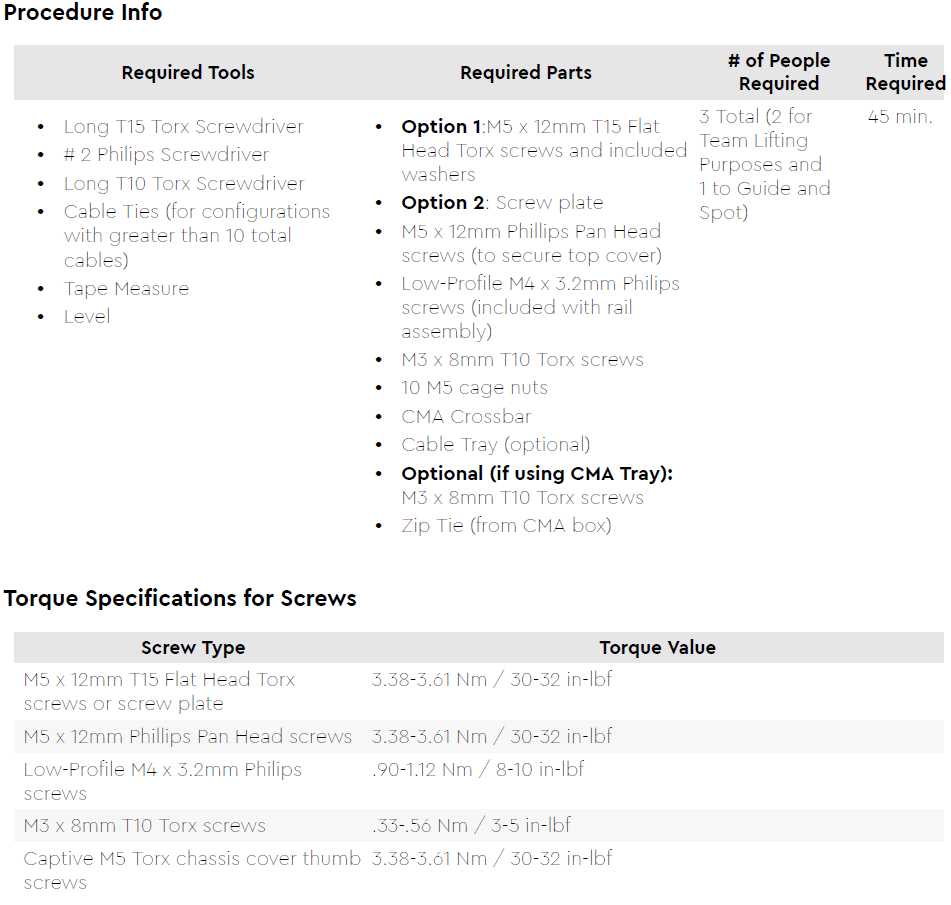Click the Time Required column header

(x=906, y=72)
